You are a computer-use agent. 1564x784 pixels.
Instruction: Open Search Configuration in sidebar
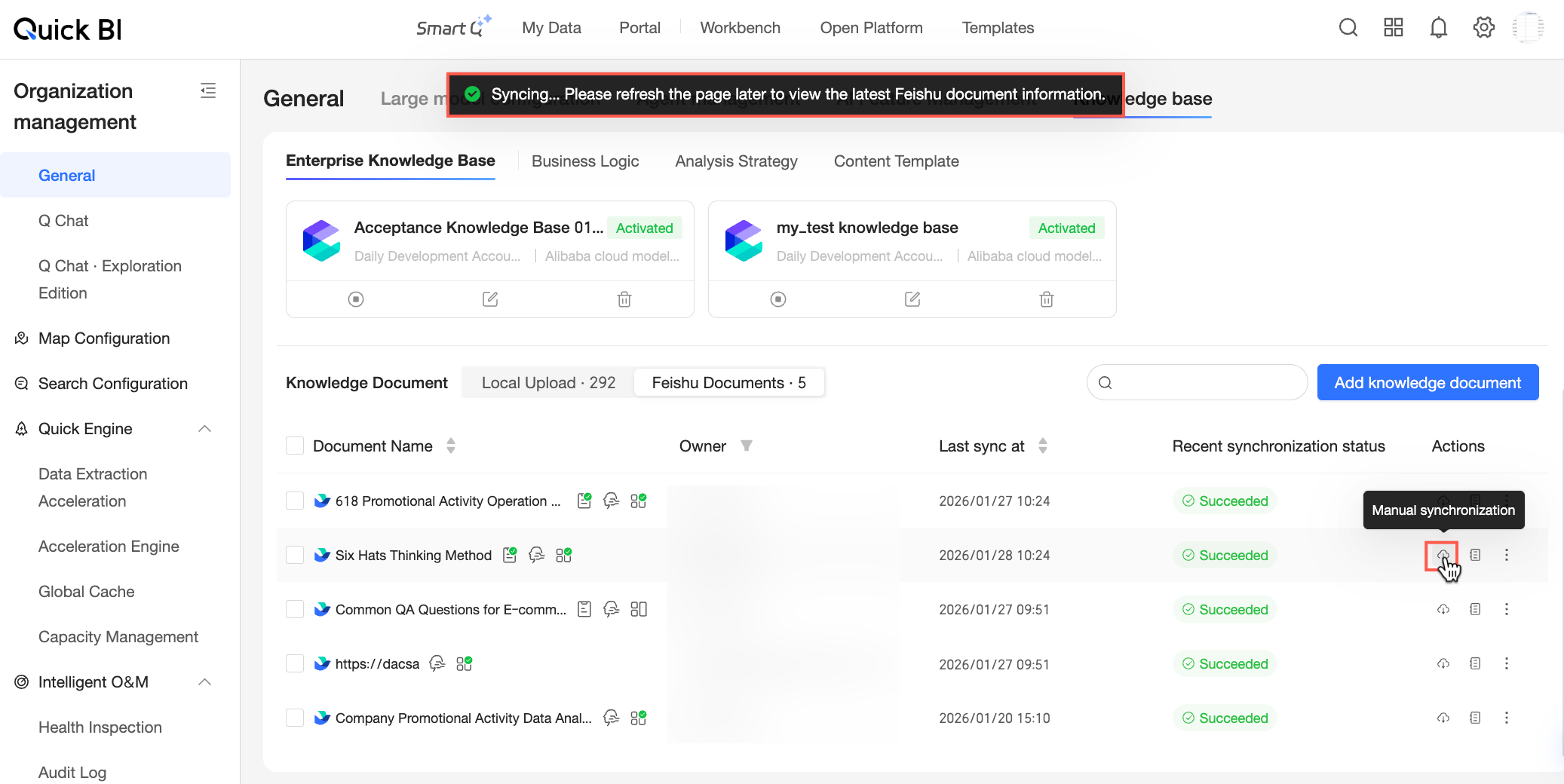[113, 384]
